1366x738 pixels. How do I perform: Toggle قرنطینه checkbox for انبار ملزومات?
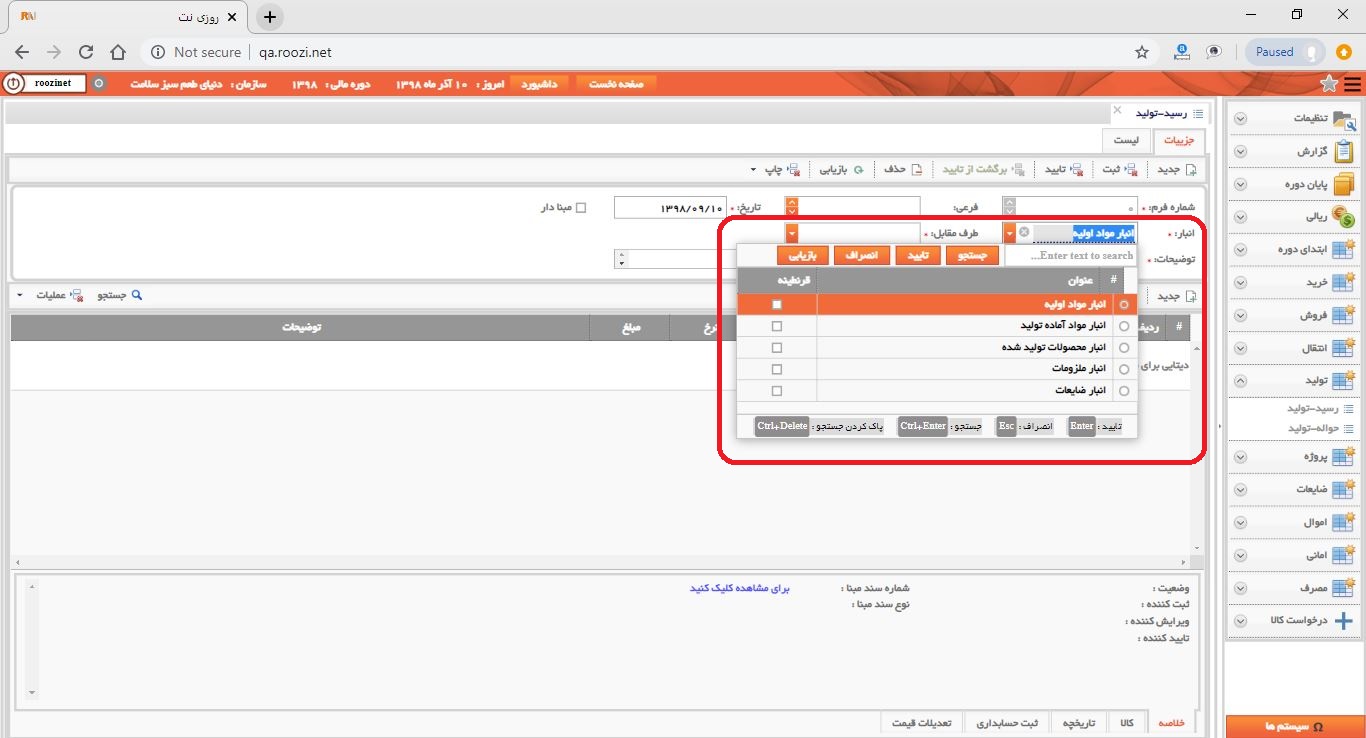coord(777,369)
